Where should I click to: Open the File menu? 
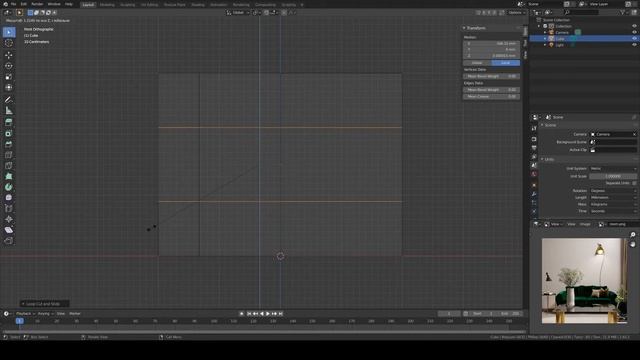[x=13, y=4]
